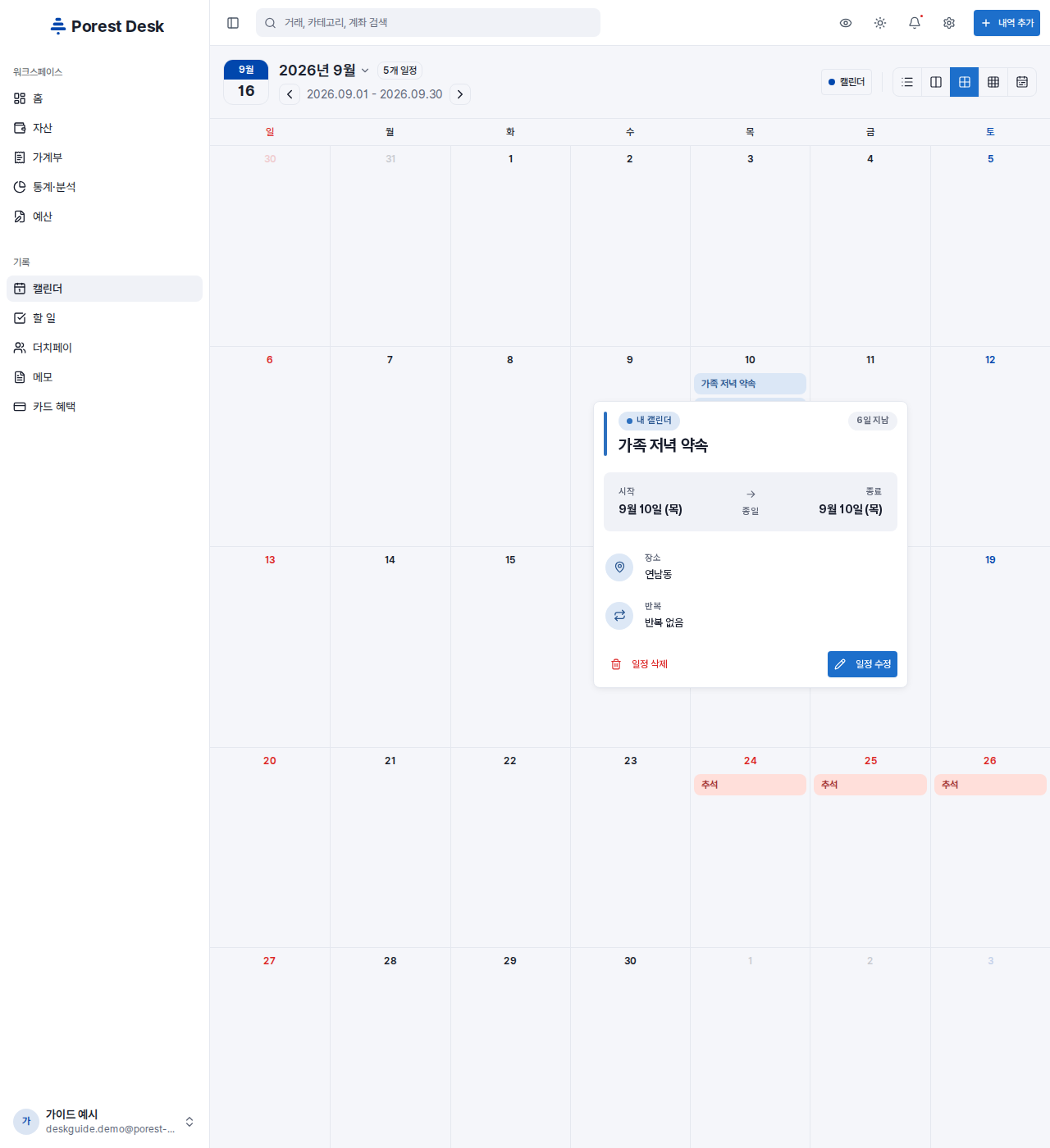The height and width of the screenshot is (1148, 1050).
Task: Open 홈 in the sidebar
Action: coord(104,98)
